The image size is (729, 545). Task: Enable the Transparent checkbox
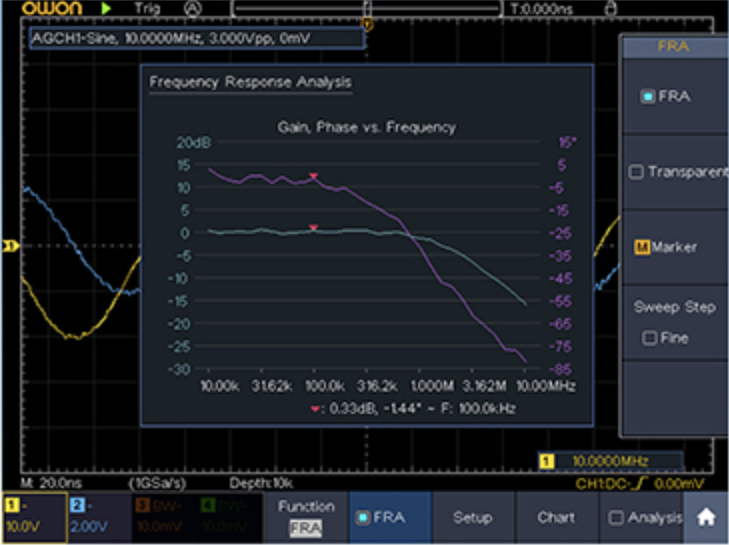[x=636, y=172]
